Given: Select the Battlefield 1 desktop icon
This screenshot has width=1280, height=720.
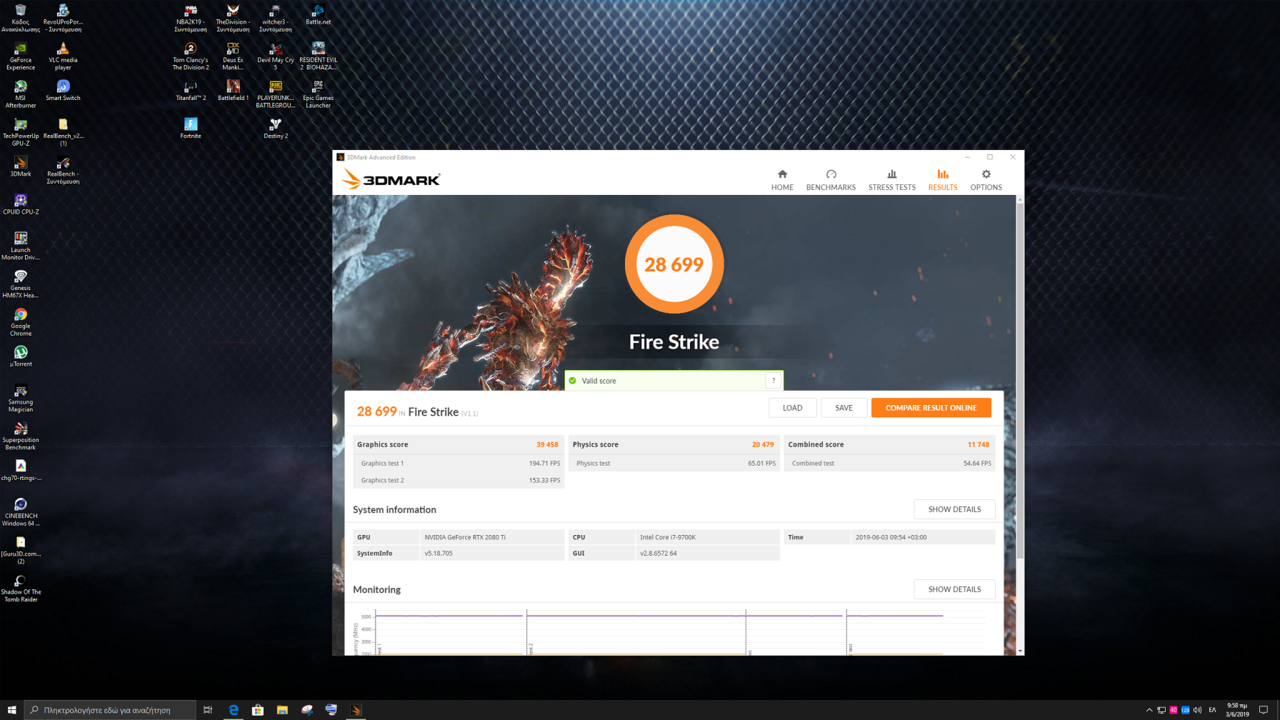Looking at the screenshot, I should click(x=233, y=90).
